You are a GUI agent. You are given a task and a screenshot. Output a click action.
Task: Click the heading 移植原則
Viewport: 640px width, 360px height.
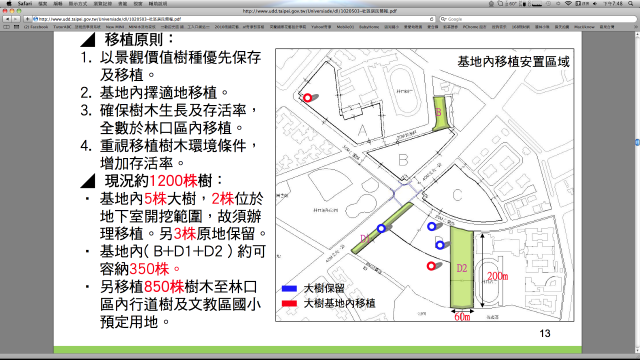pyautogui.click(x=139, y=39)
